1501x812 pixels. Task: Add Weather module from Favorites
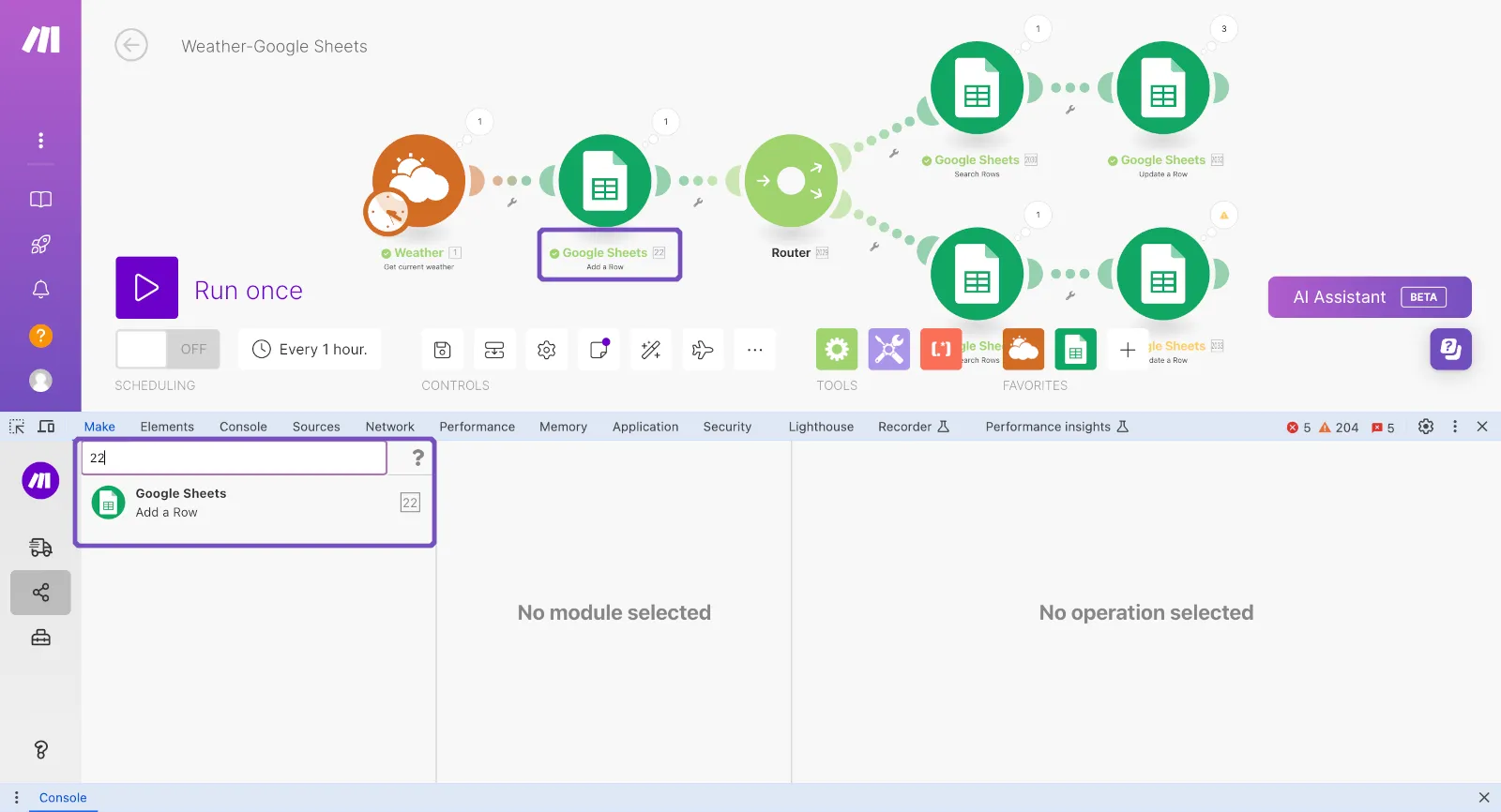[1023, 350]
